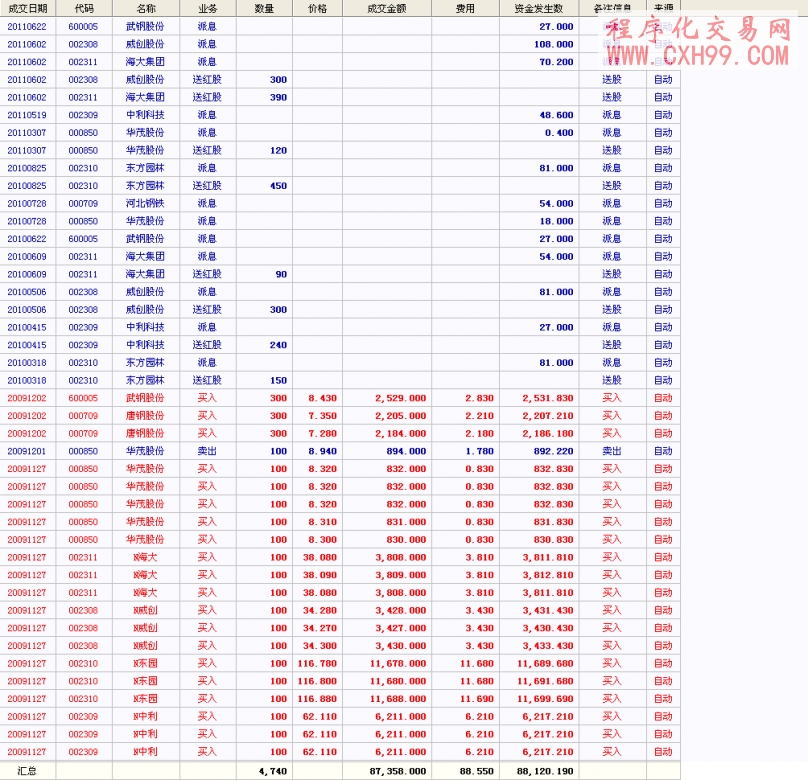808x780 pixels.
Task: Select the 名称 column header
Action: coord(146,8)
